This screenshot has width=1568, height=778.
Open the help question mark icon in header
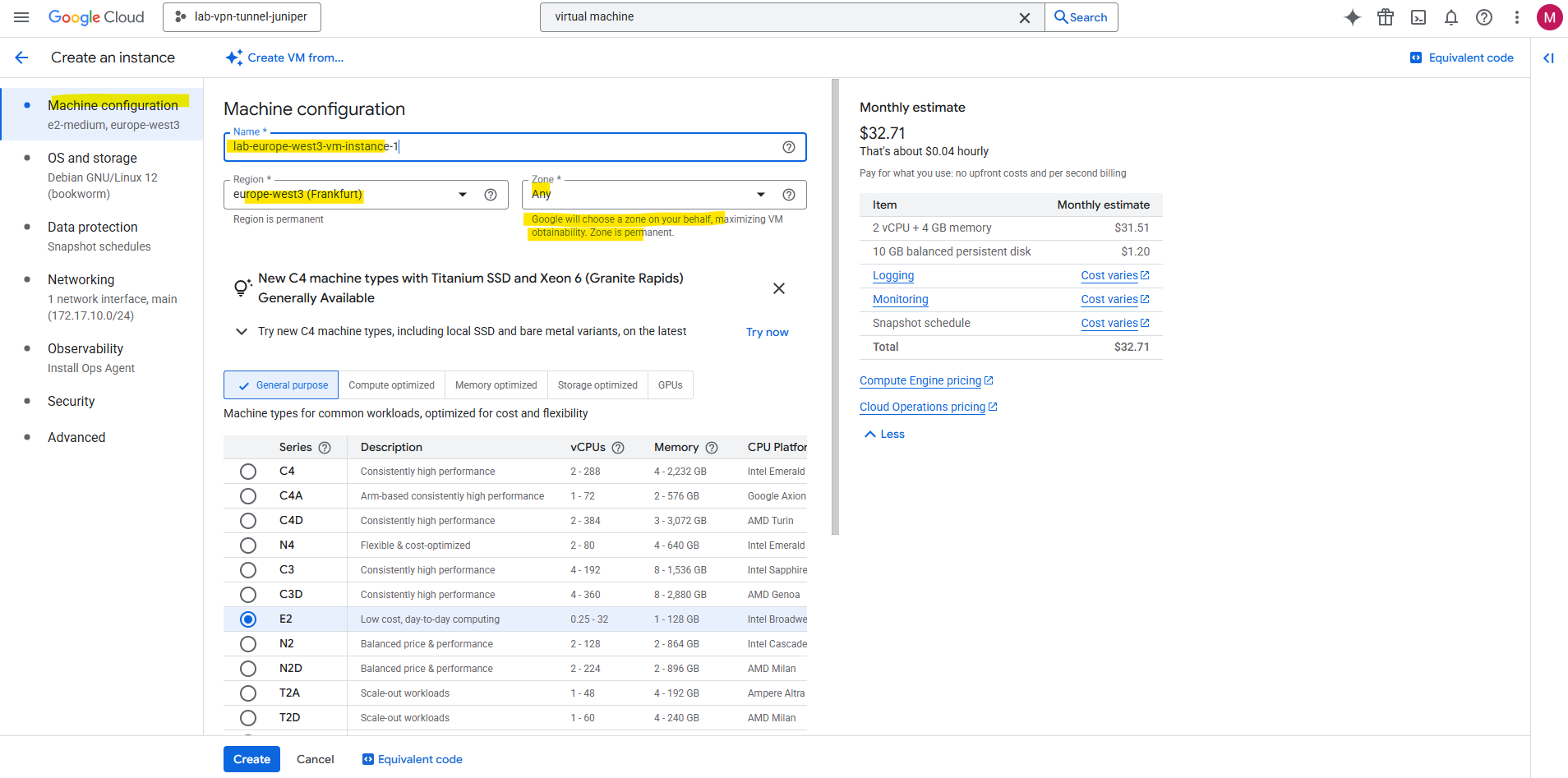point(1484,17)
